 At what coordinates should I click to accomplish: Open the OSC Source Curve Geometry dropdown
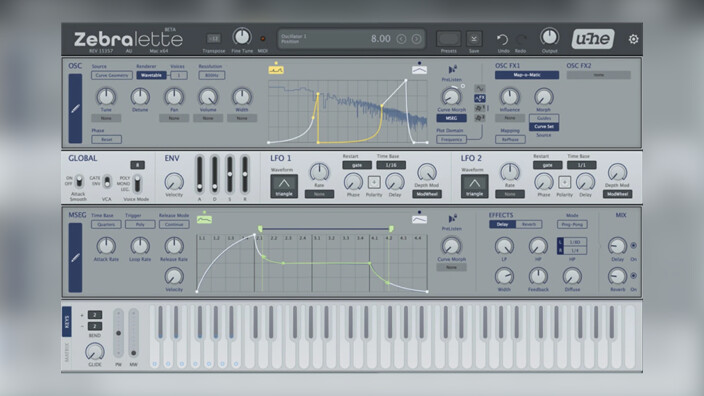point(111,75)
